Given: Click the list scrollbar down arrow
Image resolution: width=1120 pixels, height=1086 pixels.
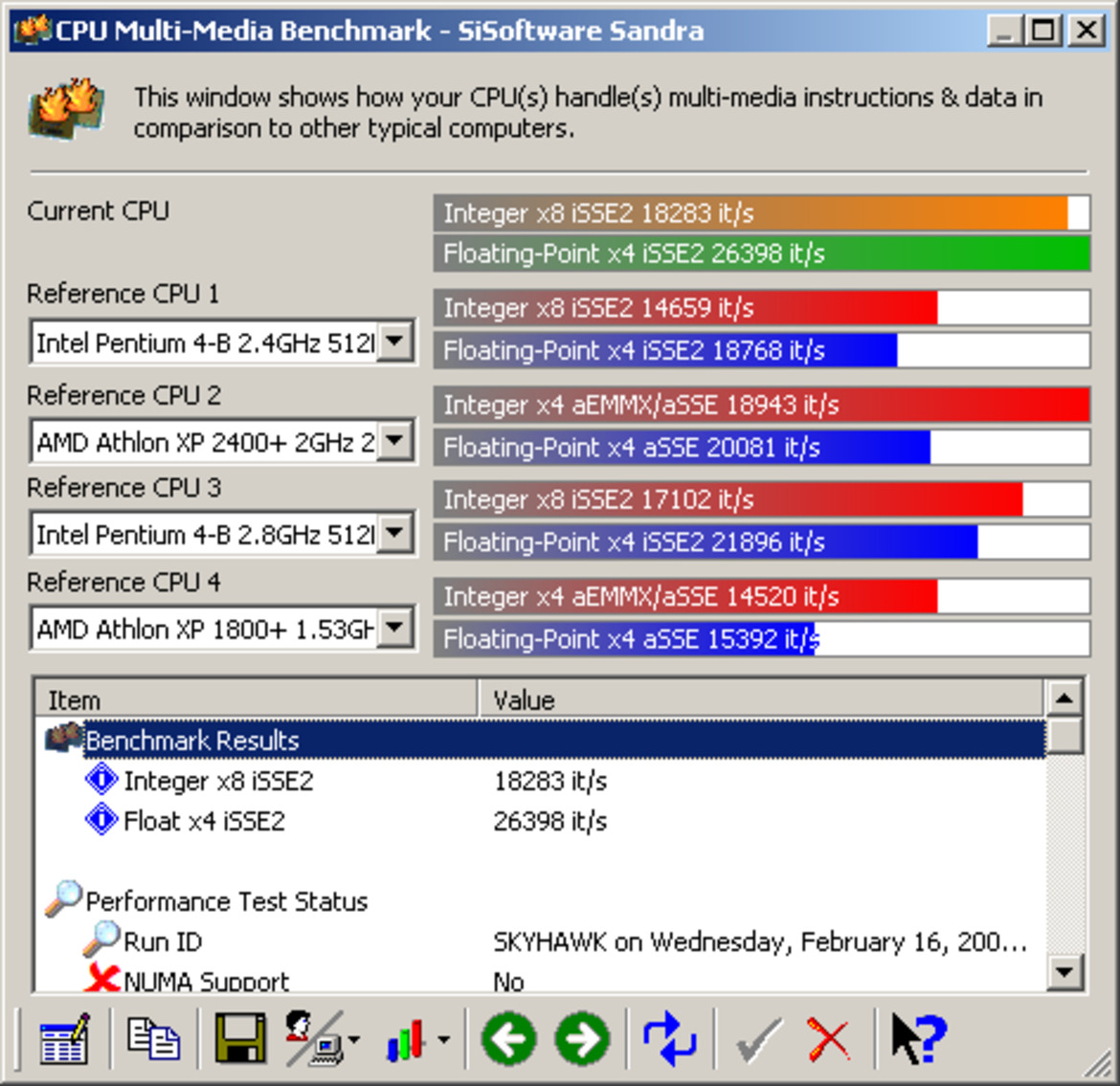Looking at the screenshot, I should (1064, 972).
